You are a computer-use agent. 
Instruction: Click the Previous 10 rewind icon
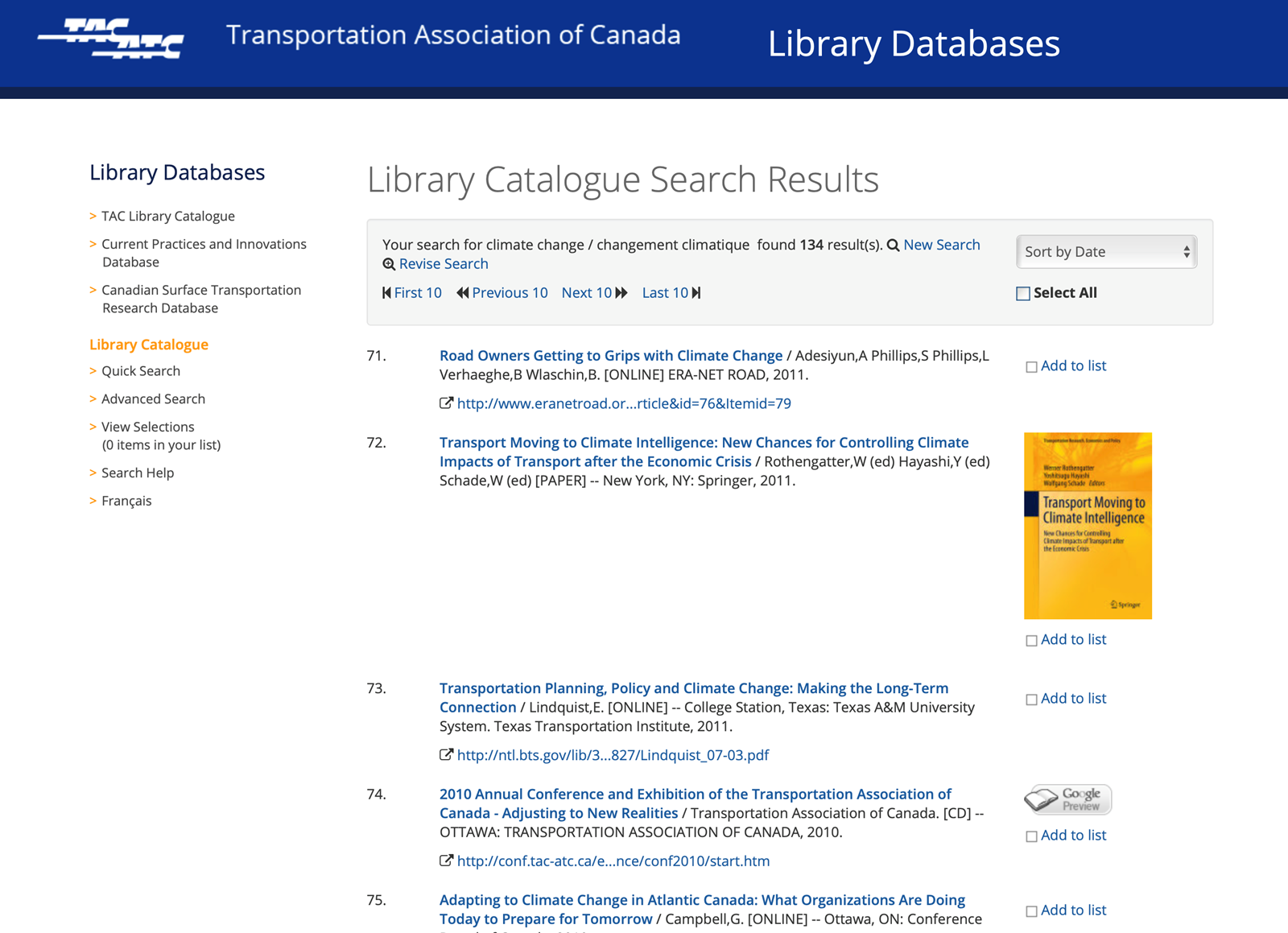pyautogui.click(x=462, y=293)
